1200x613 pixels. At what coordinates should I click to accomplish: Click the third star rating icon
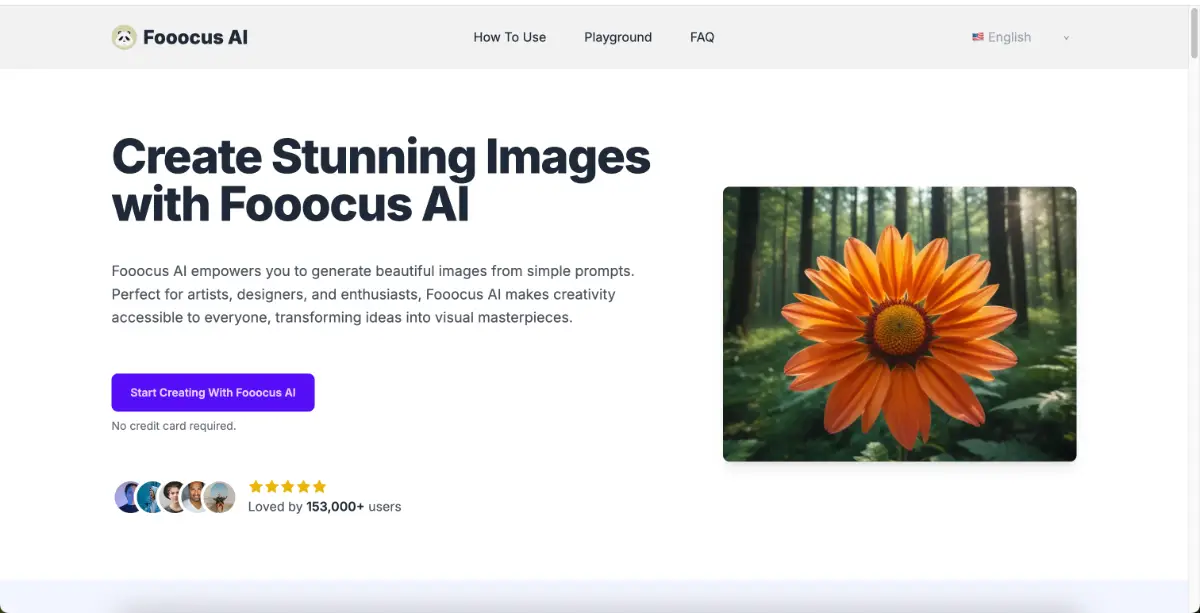[x=288, y=486]
